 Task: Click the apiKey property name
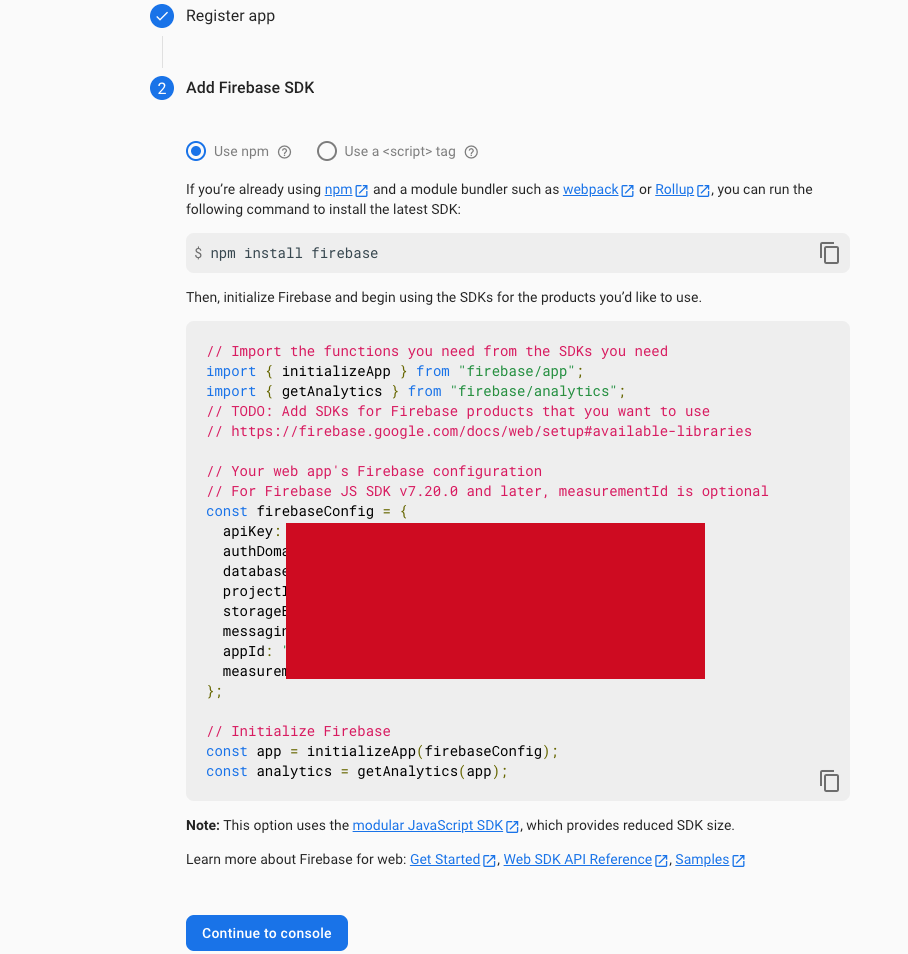[248, 531]
